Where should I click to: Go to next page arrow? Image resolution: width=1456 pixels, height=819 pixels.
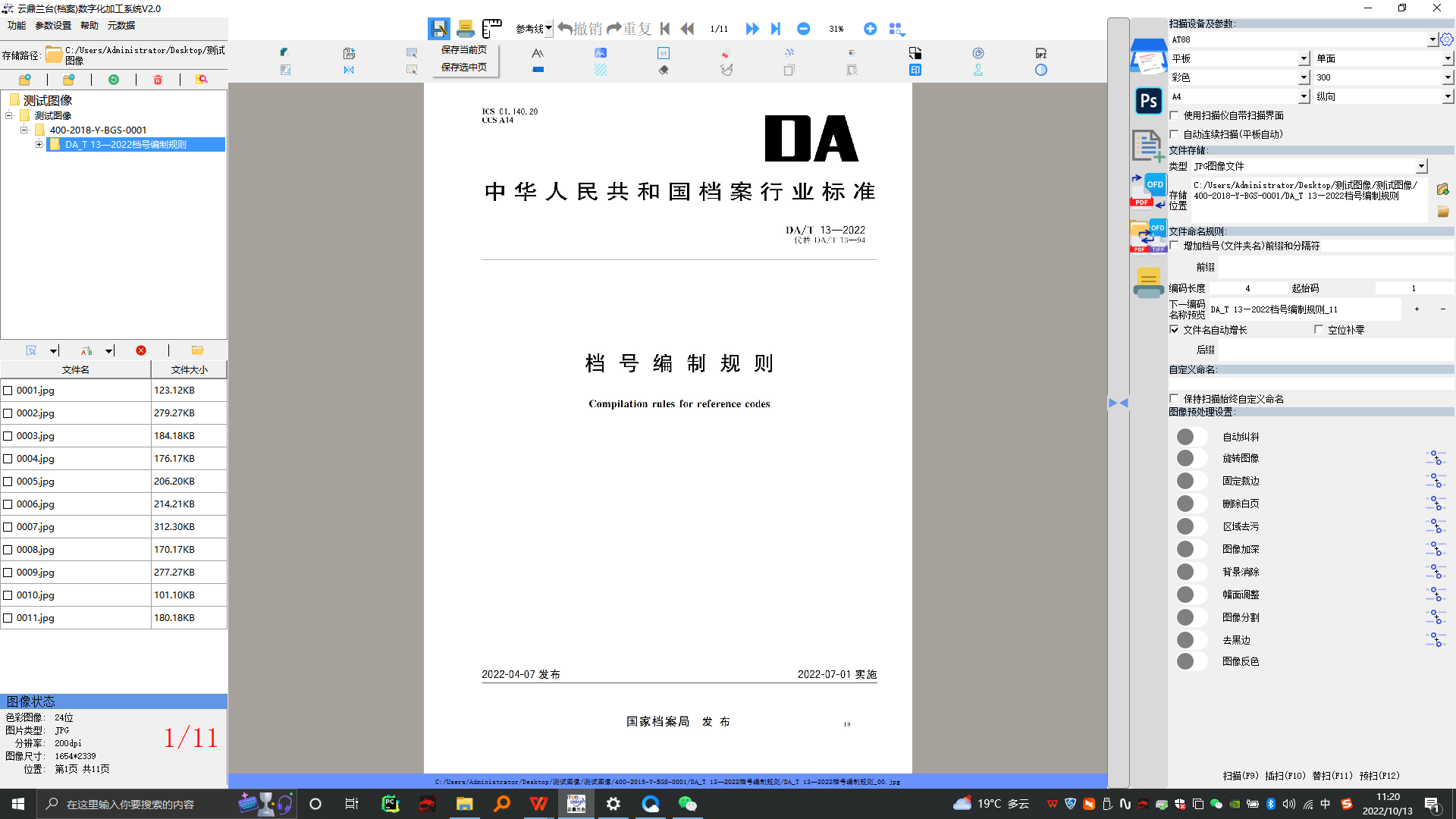coord(752,29)
